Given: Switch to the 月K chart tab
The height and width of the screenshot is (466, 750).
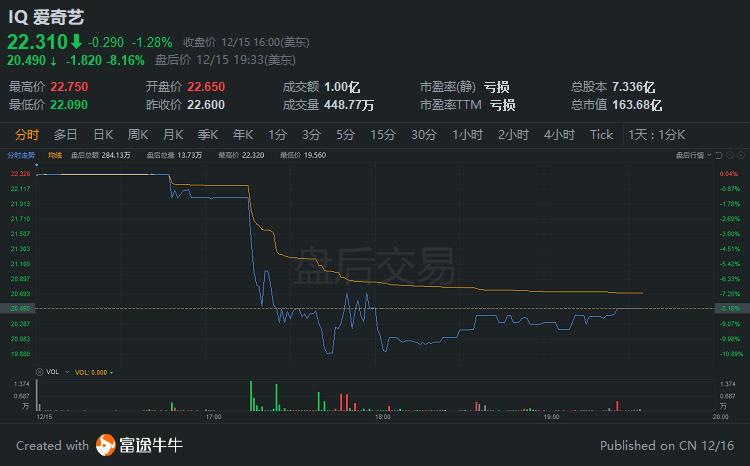Looking at the screenshot, I should 173,135.
